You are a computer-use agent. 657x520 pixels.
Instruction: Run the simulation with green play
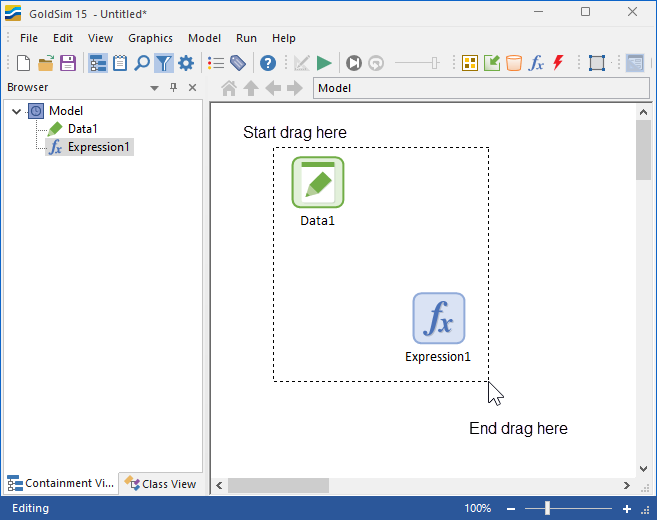(324, 63)
